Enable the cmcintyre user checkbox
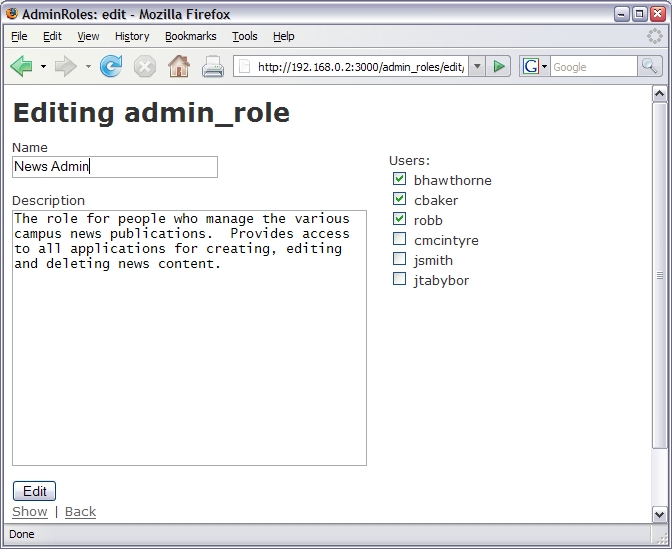 pyautogui.click(x=400, y=240)
